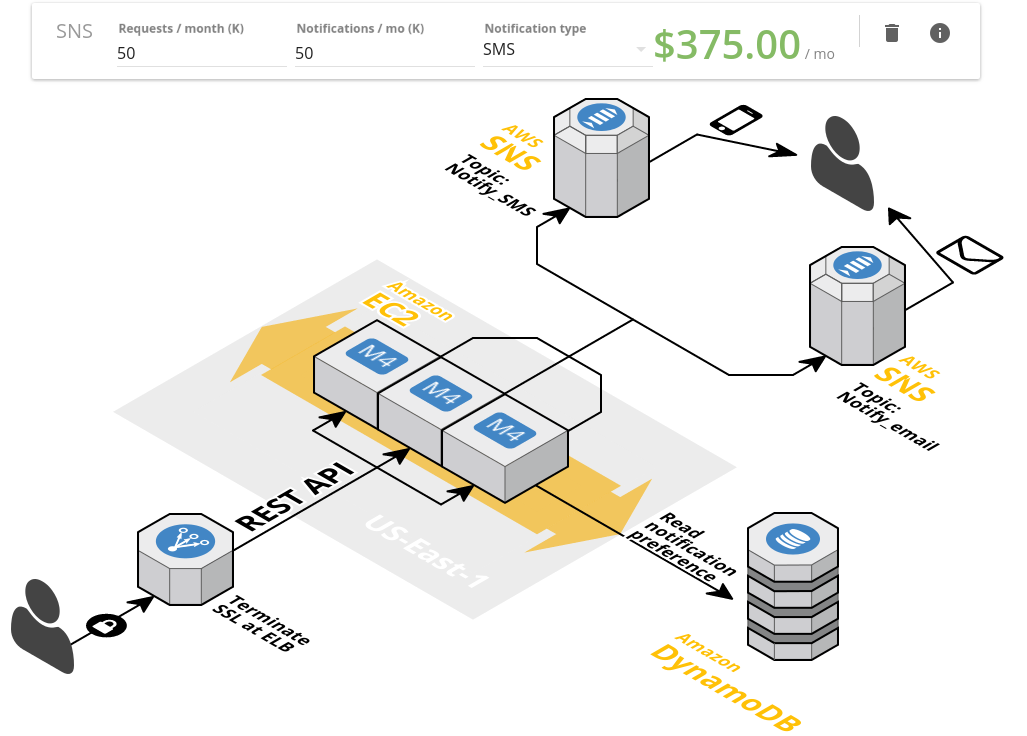Viewport: 1027px width, 736px height.
Task: Select the SNS Notify_SMS topic node
Action: (x=601, y=157)
